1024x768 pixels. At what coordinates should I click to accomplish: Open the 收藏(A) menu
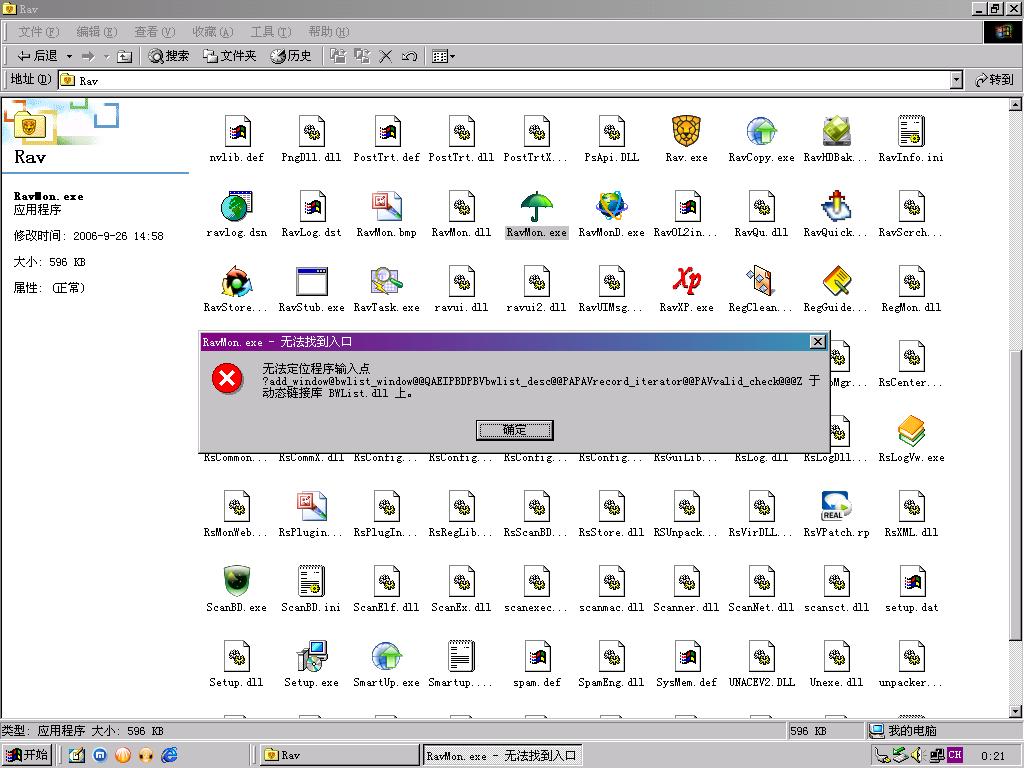tap(213, 31)
